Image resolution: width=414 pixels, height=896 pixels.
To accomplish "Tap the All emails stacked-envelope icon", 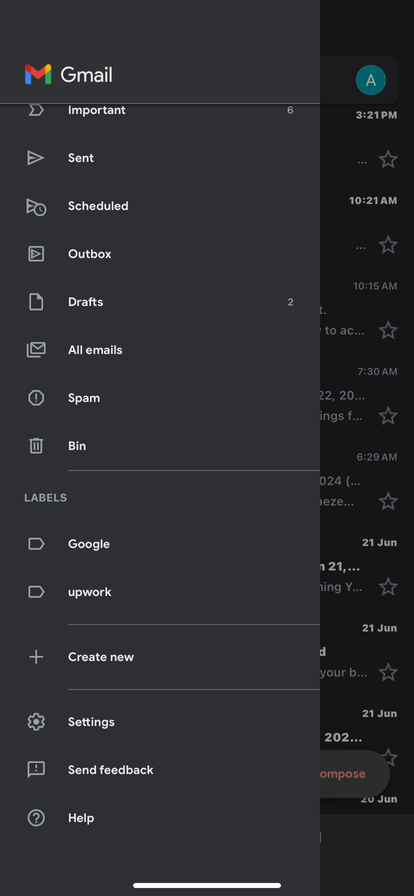I will pyautogui.click(x=36, y=350).
